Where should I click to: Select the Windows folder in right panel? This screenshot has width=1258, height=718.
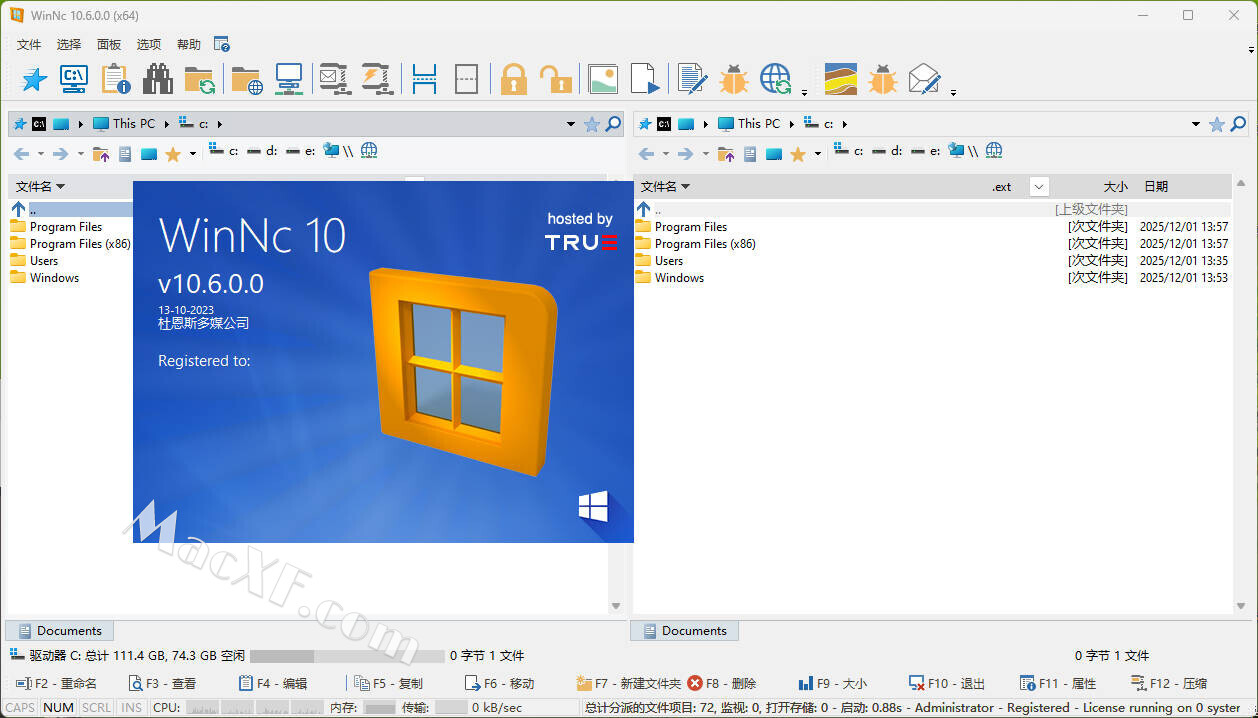[x=679, y=278]
